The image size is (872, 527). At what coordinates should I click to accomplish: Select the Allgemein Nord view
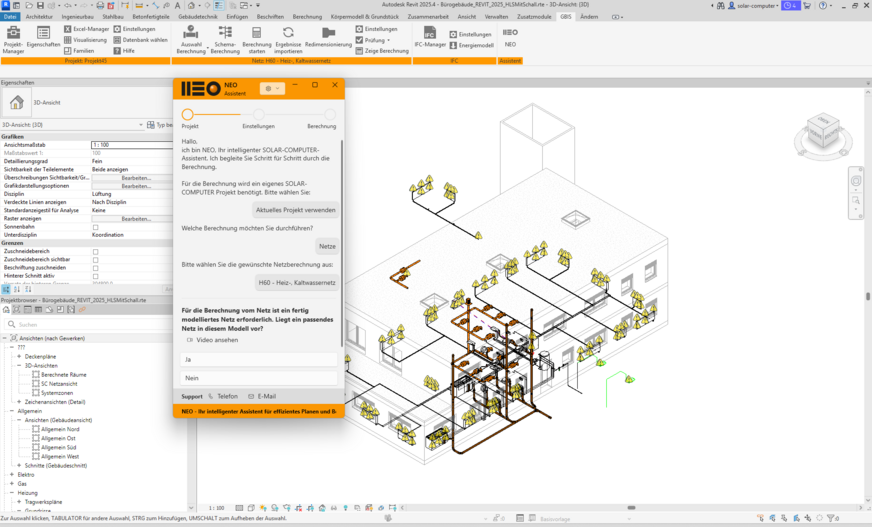pos(60,429)
